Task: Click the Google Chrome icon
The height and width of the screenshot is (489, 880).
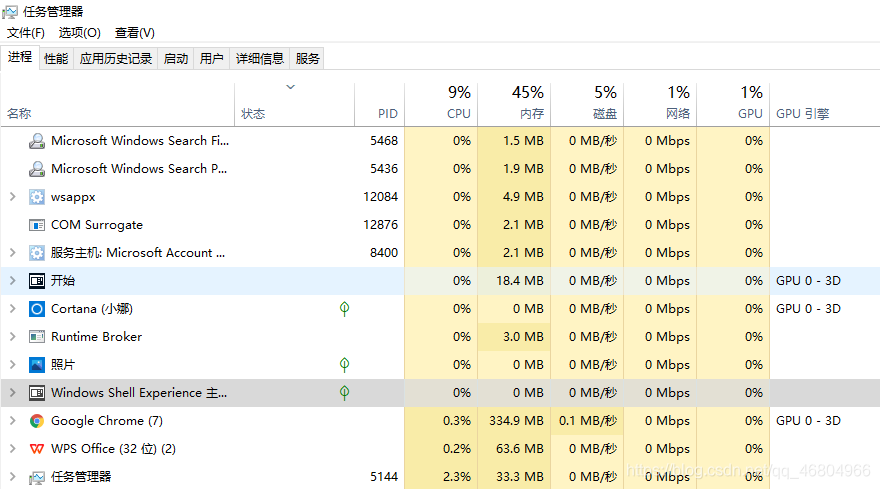Action: [x=36, y=421]
